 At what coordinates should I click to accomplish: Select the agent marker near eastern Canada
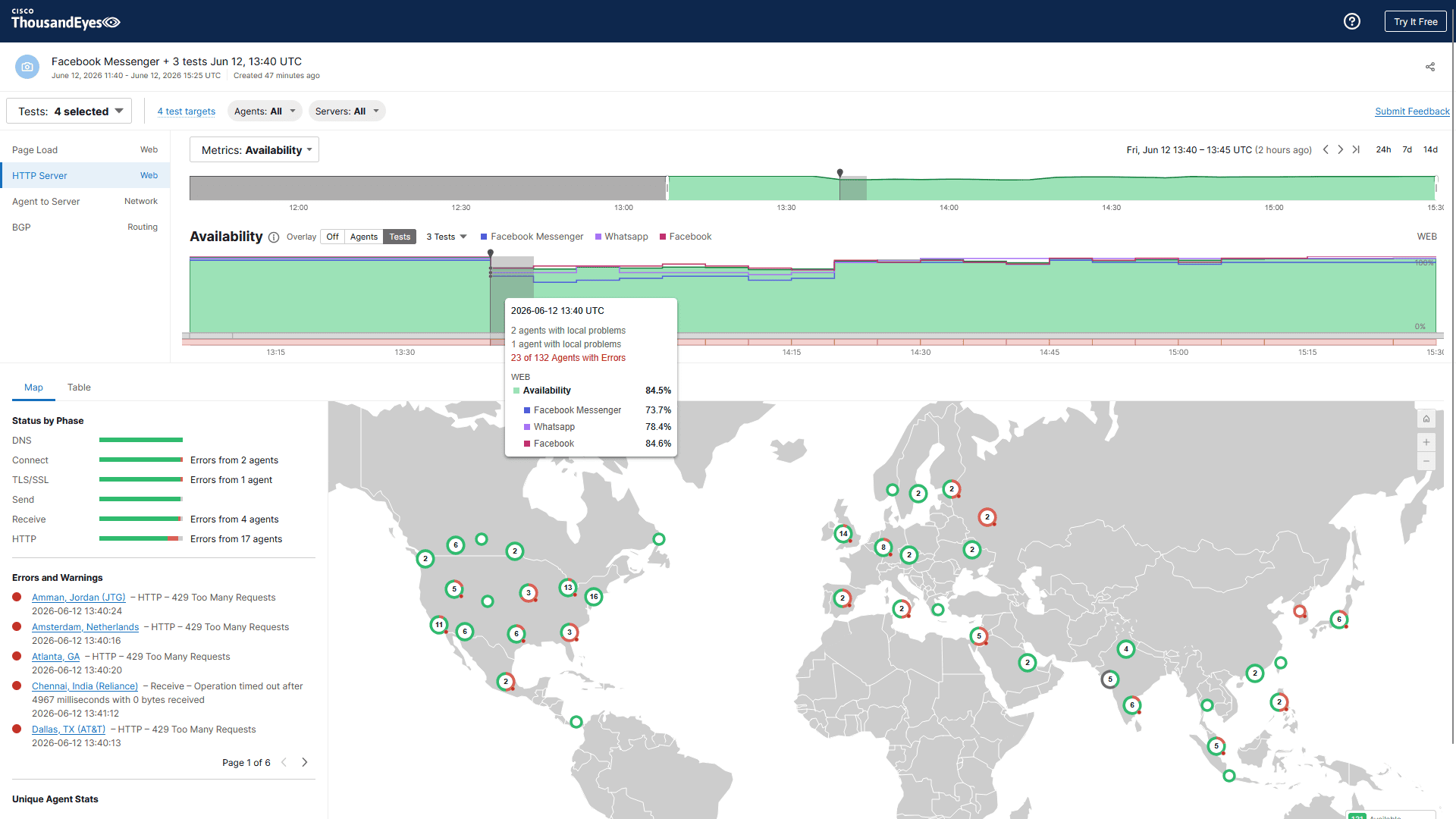coord(659,539)
